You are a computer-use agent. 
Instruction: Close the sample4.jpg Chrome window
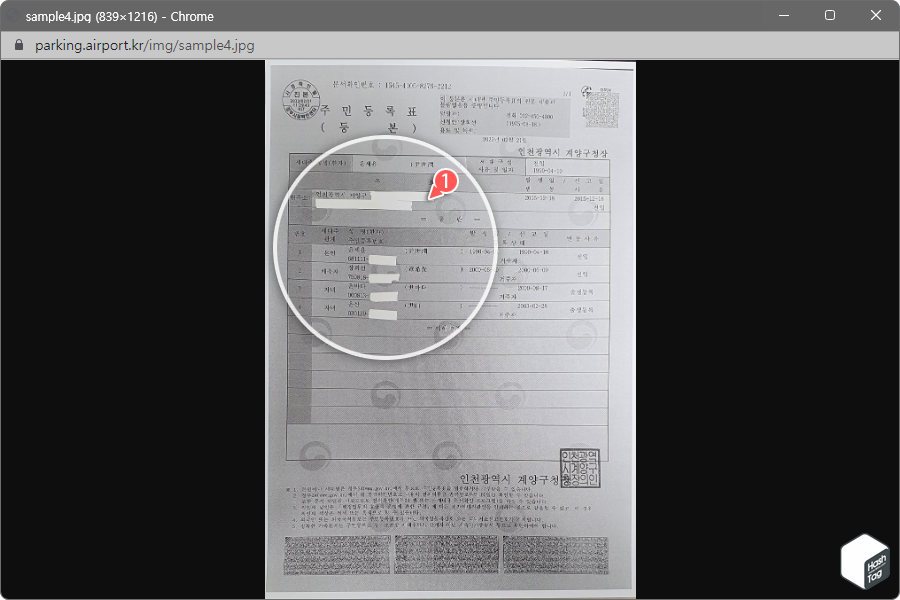(876, 16)
